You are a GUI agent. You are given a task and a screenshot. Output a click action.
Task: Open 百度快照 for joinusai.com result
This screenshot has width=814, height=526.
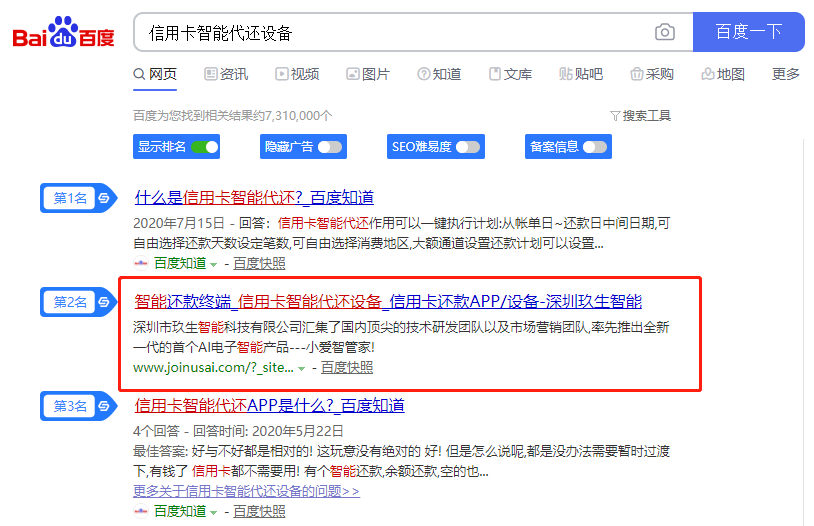[x=347, y=367]
